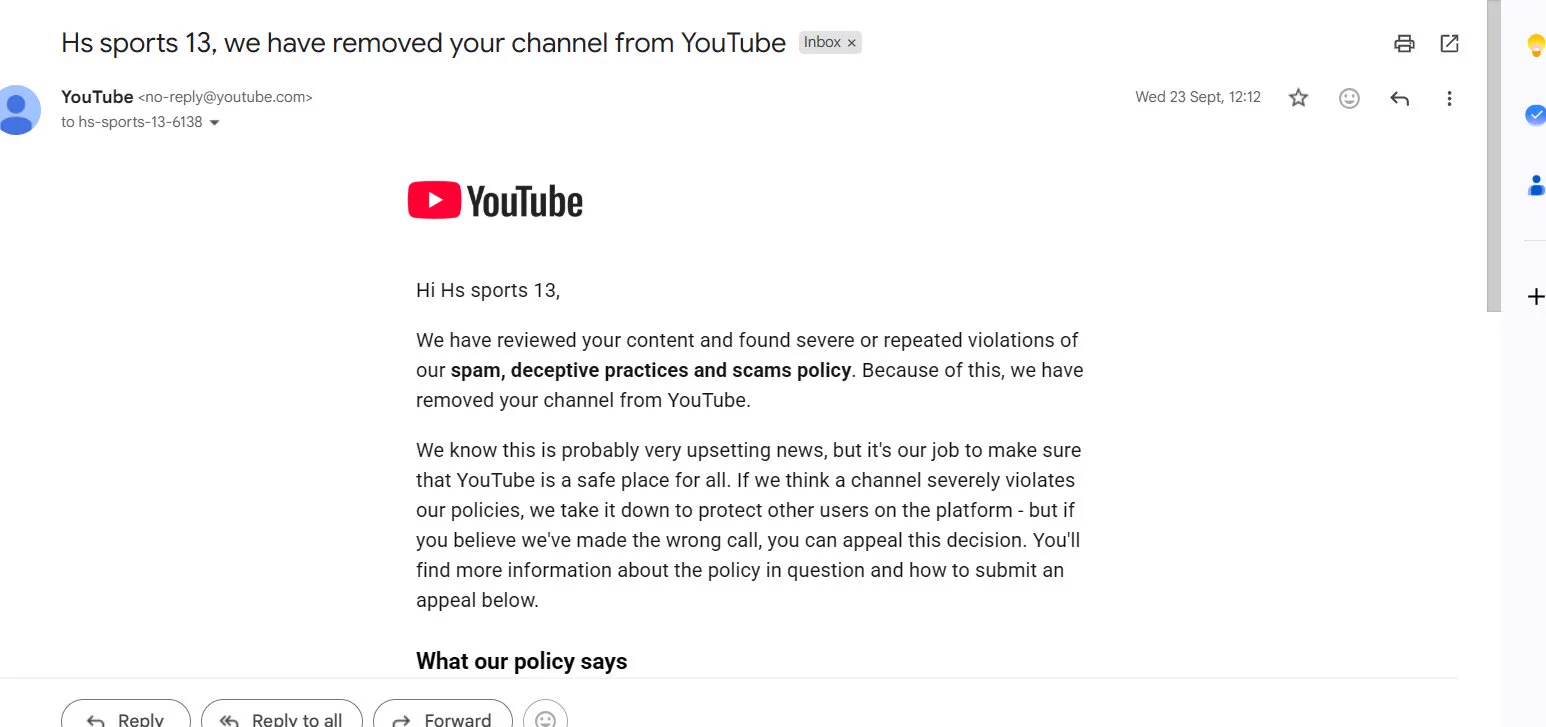Screen dimensions: 1546x727
Task: Click the YouTube logo in the email
Action: click(x=495, y=201)
